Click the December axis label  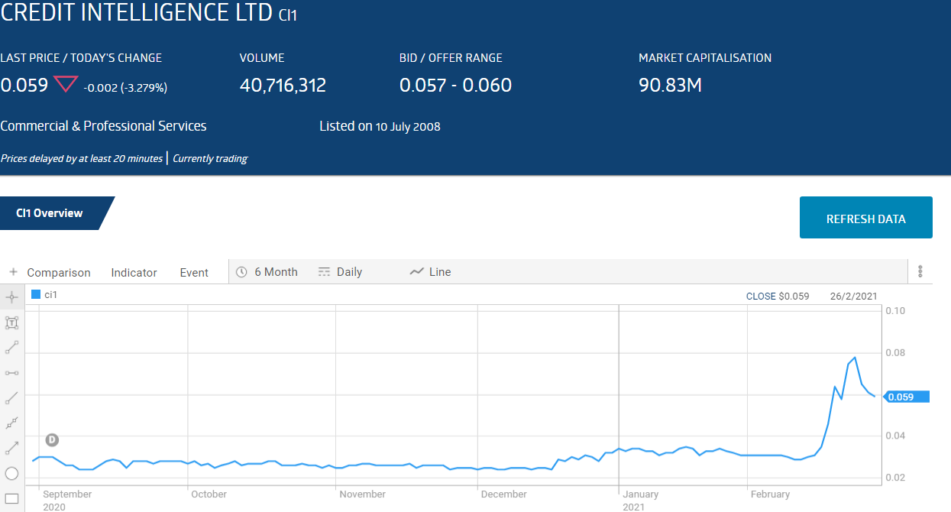(503, 494)
